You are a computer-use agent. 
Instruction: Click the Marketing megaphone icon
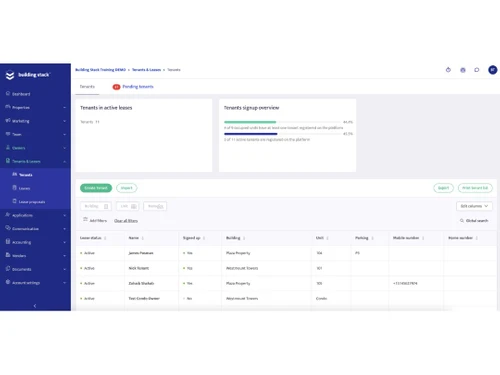click(8, 120)
